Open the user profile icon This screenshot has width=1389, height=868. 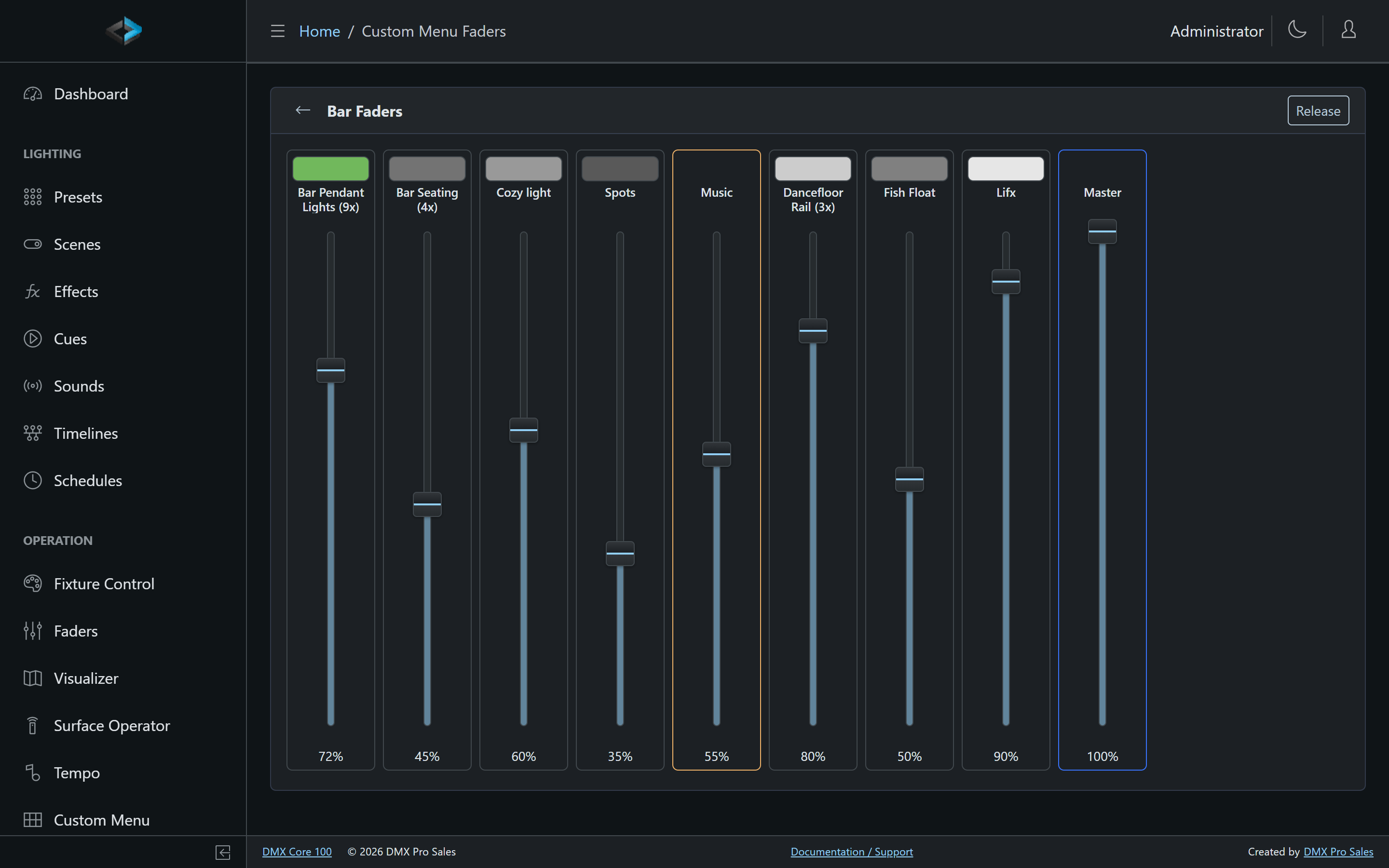click(1348, 29)
